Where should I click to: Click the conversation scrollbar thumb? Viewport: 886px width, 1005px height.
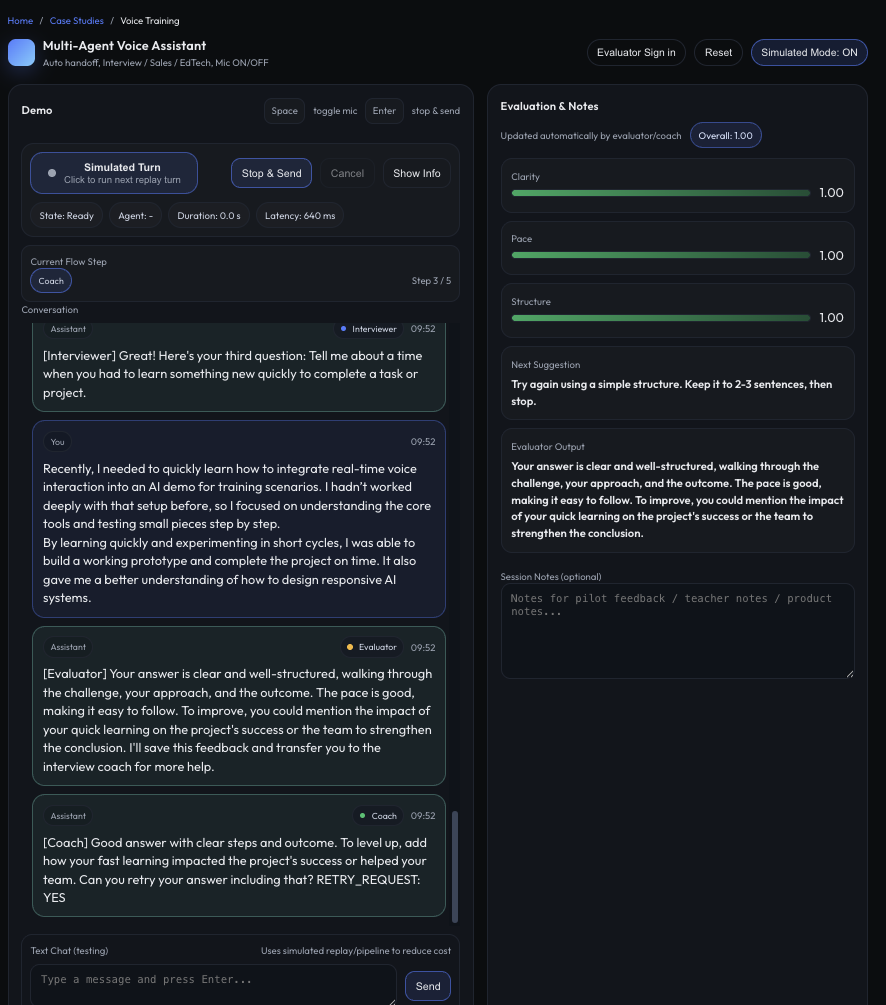pyautogui.click(x=455, y=867)
